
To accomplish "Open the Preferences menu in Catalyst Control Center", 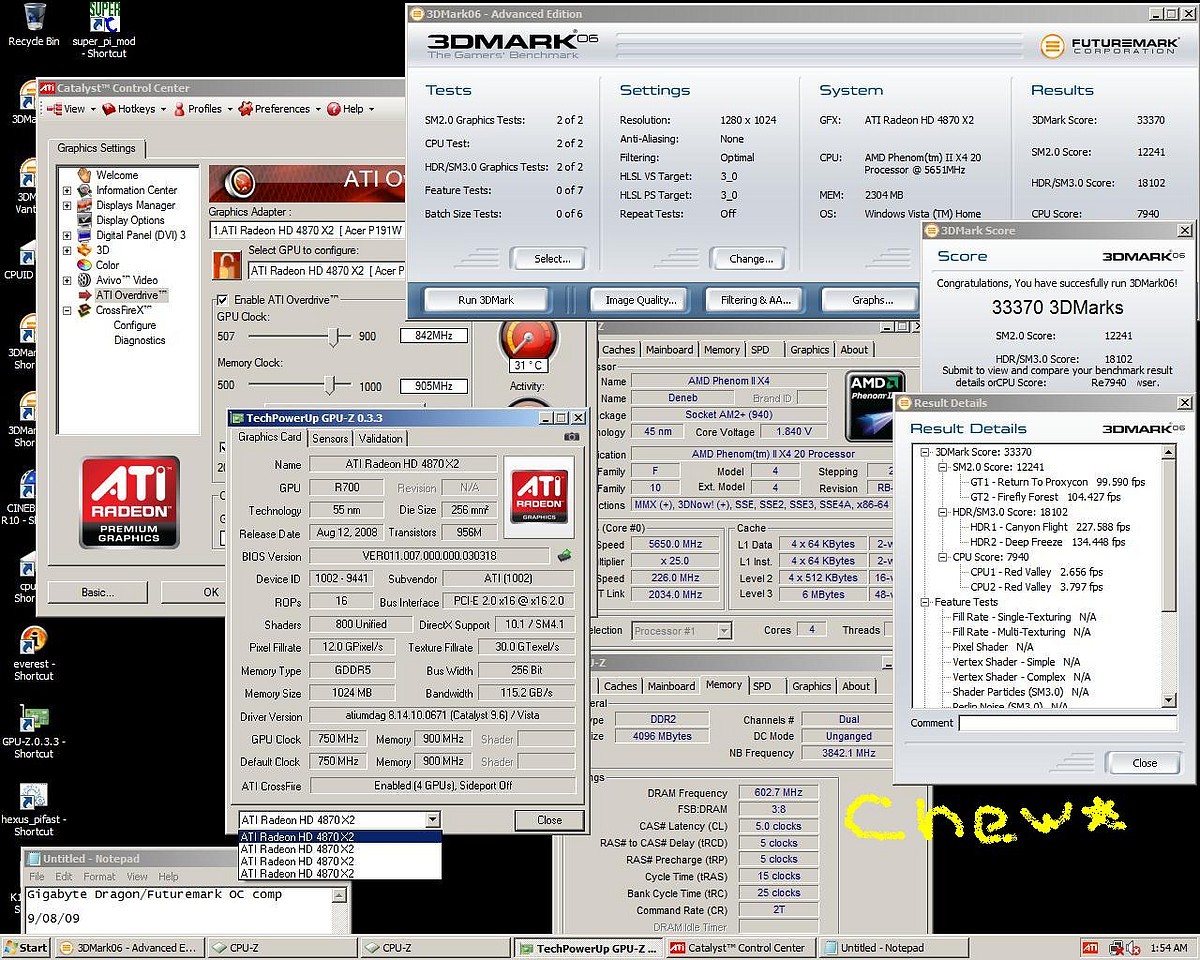I will (281, 109).
